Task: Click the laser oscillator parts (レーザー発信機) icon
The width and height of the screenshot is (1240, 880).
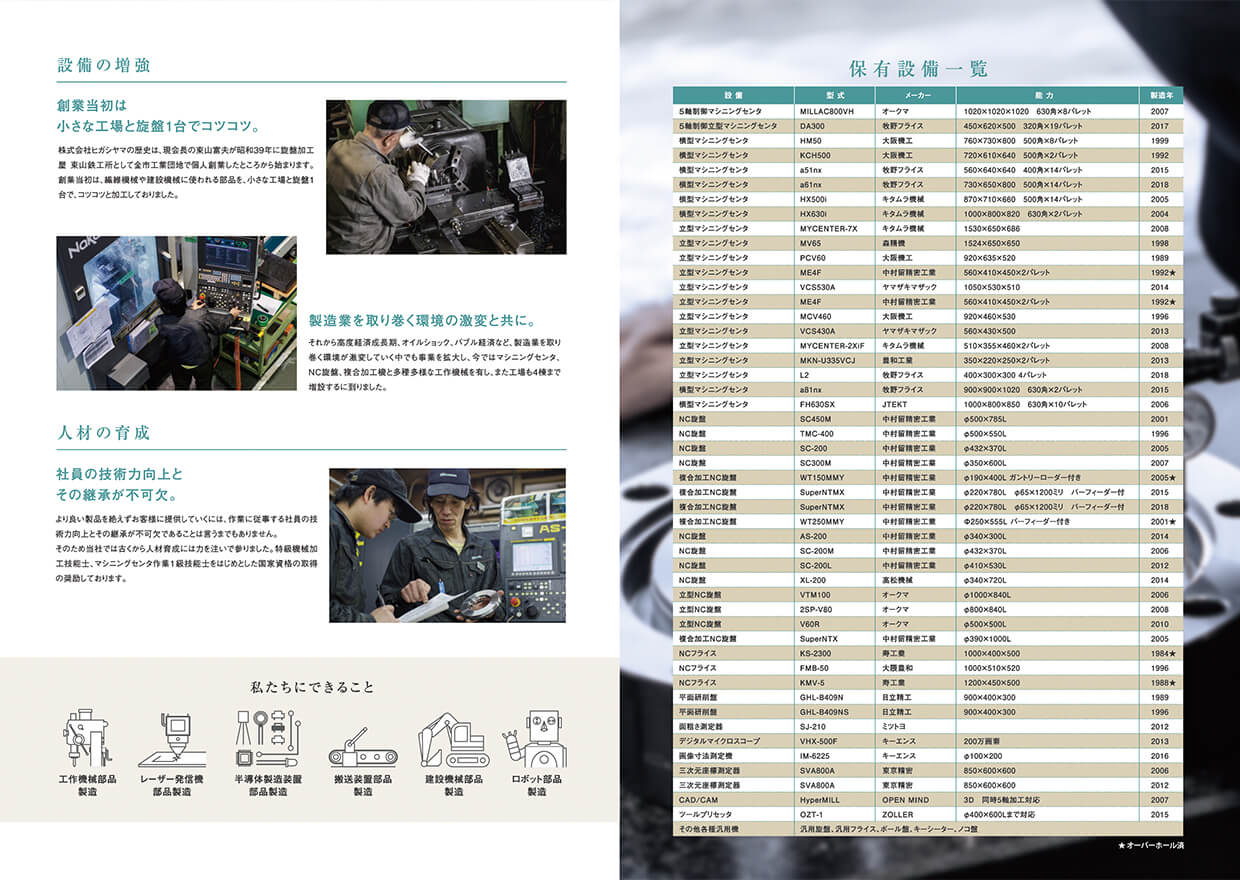Action: coord(177,740)
